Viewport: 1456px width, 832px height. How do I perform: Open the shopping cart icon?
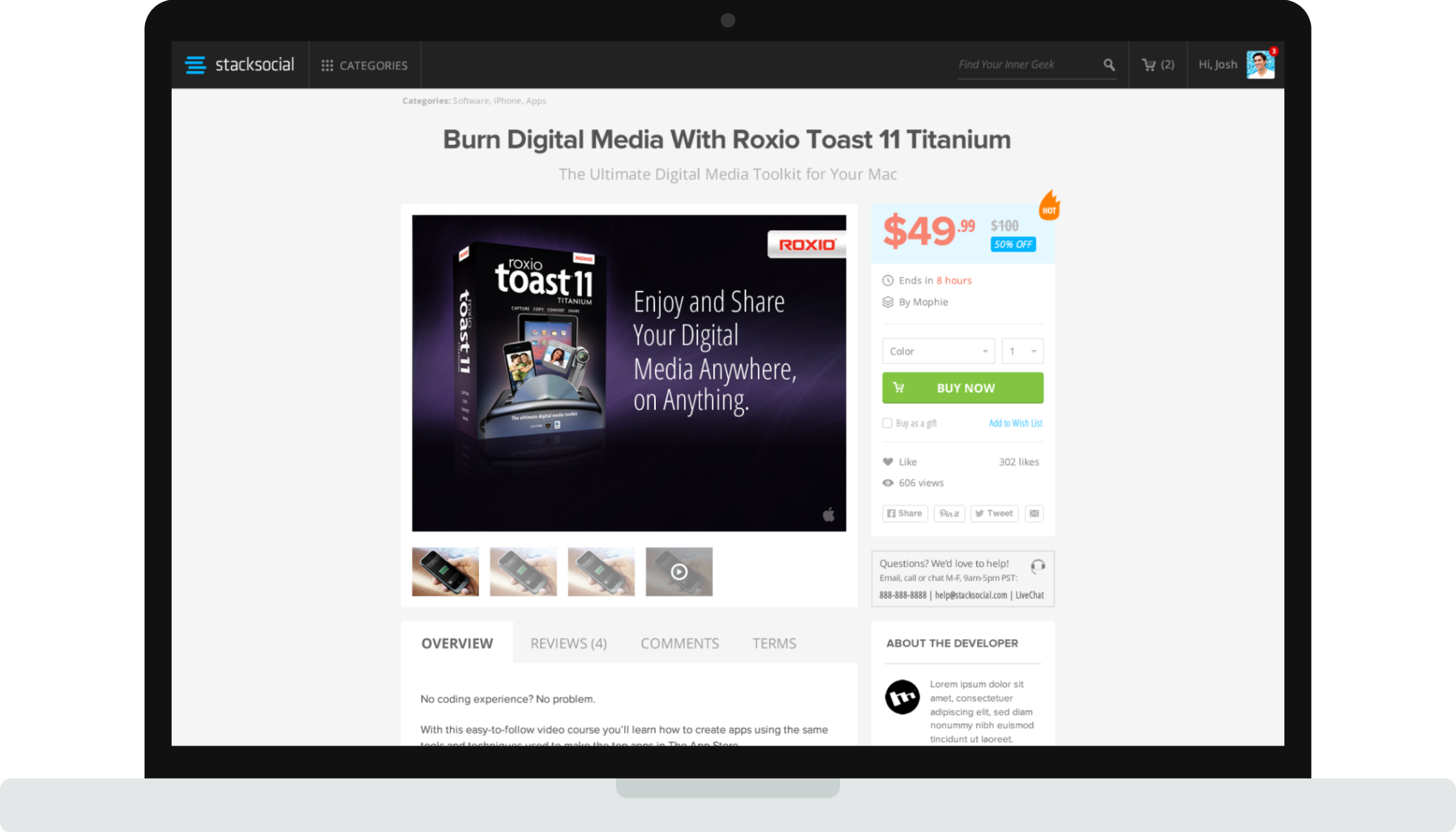pyautogui.click(x=1148, y=65)
